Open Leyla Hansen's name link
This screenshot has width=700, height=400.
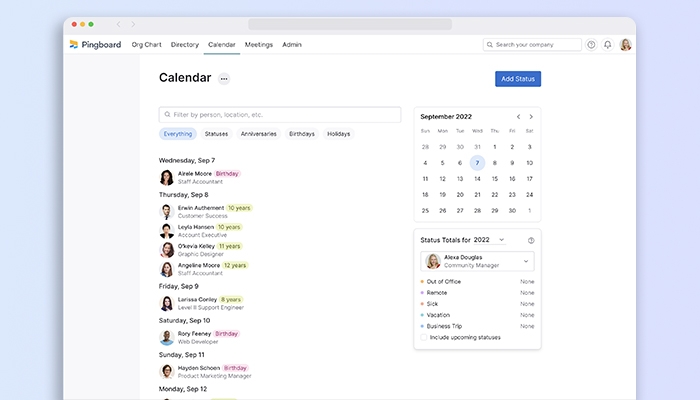pos(196,227)
